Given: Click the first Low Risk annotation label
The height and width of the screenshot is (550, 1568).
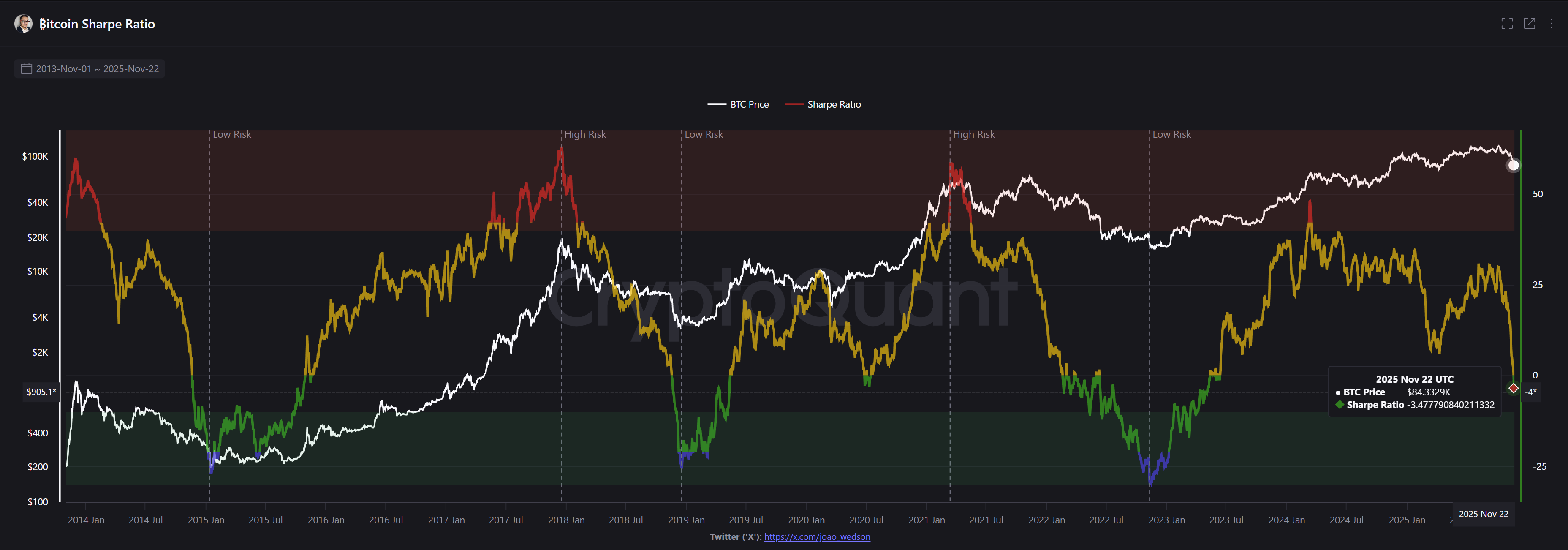Looking at the screenshot, I should pos(232,135).
